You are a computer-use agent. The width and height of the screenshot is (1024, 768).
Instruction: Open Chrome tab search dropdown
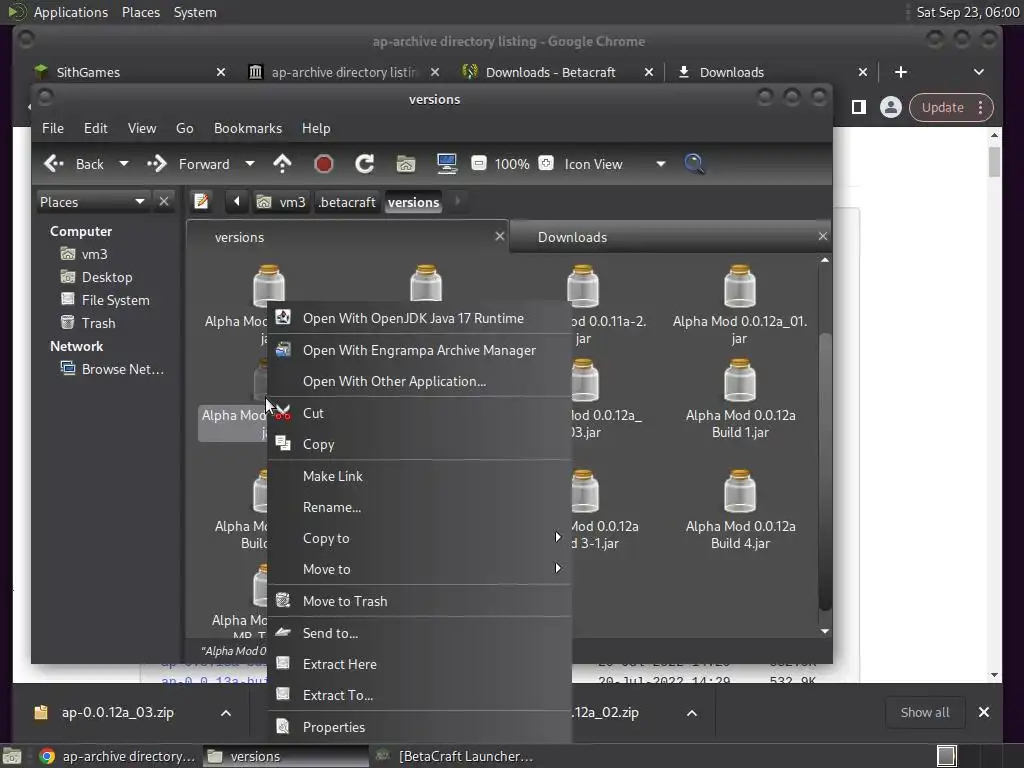[978, 72]
